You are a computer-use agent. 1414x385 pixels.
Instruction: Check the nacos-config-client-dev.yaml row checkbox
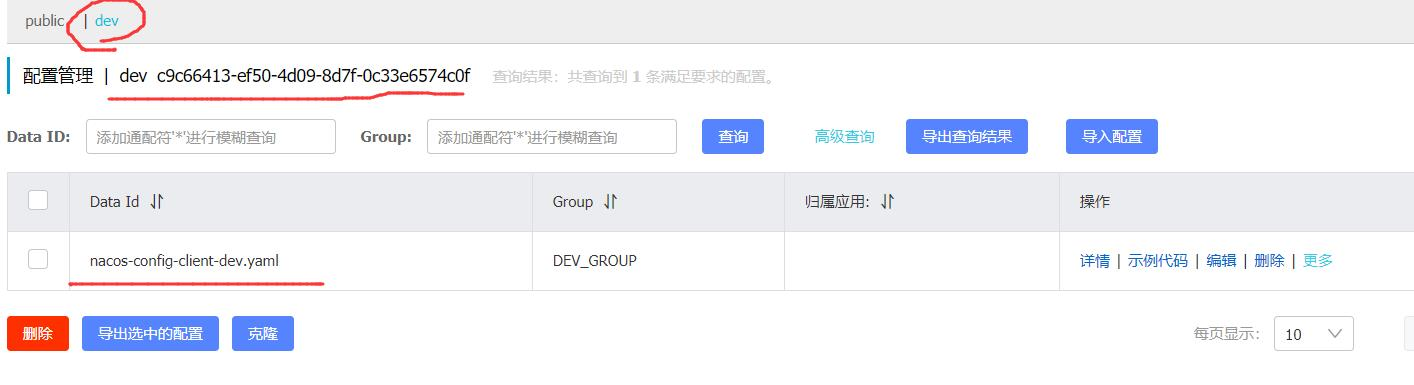point(38,260)
